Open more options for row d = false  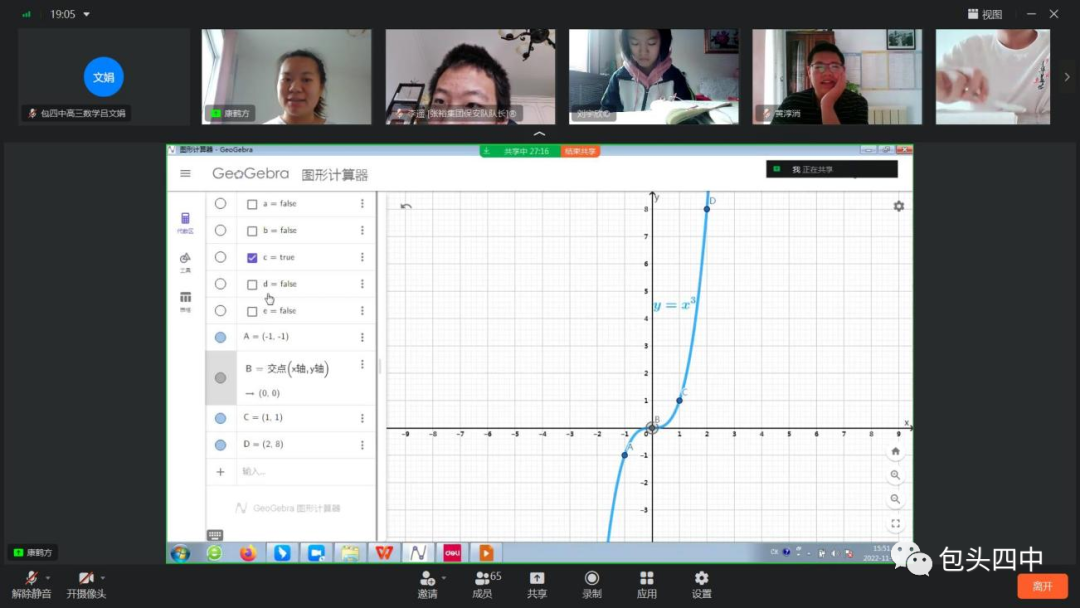point(362,284)
